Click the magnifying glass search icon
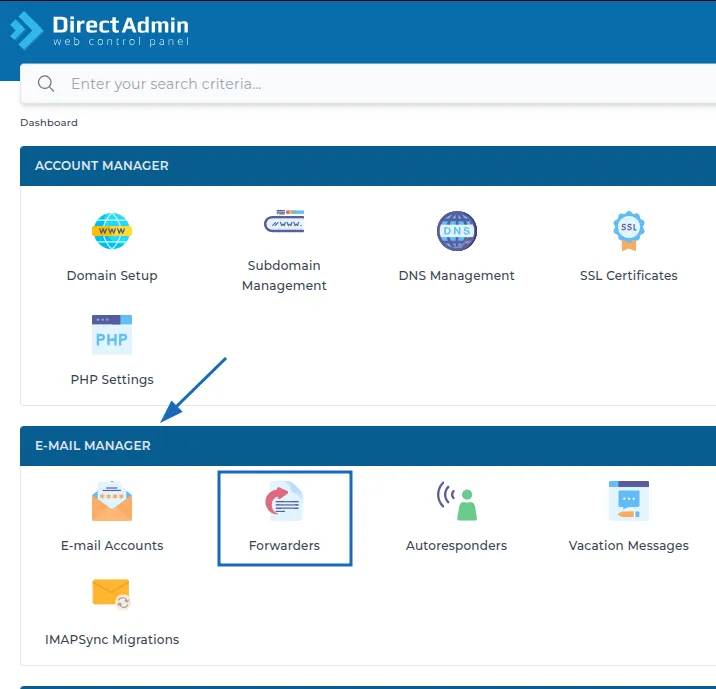 46,84
